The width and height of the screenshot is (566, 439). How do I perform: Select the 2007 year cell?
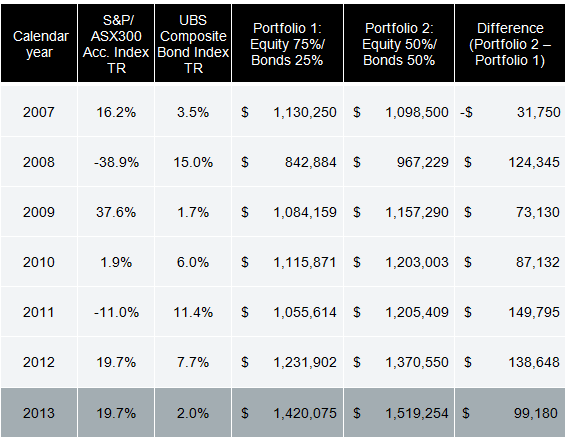click(39, 112)
